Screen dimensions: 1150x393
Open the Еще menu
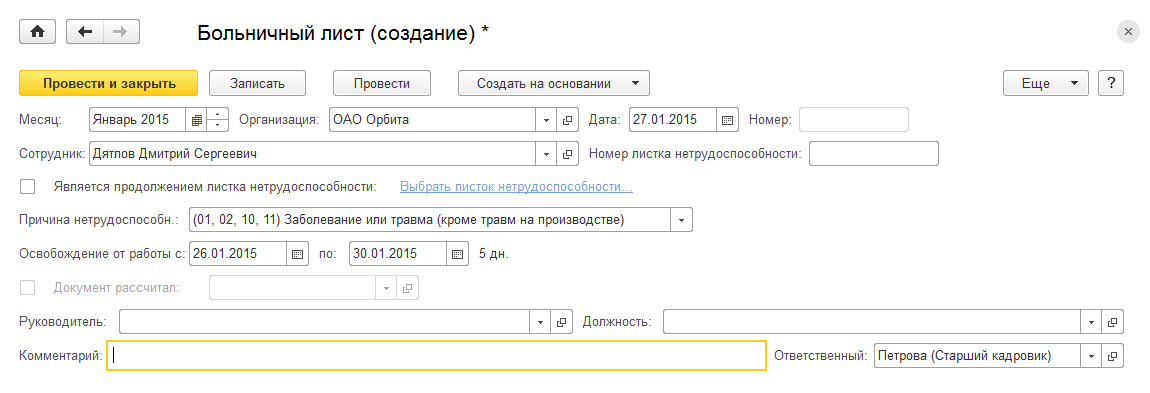pyautogui.click(x=1045, y=83)
